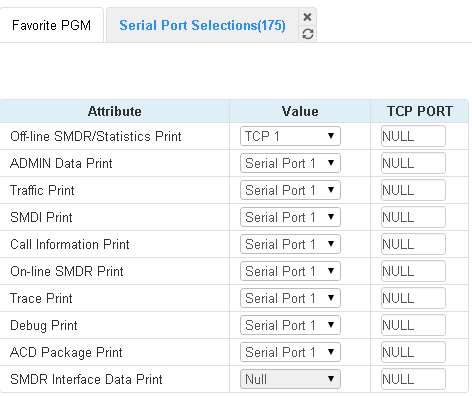Screen dimensions: 472x396
Task: Focus the TCP PORT field for Traffic Print
Action: tap(413, 190)
